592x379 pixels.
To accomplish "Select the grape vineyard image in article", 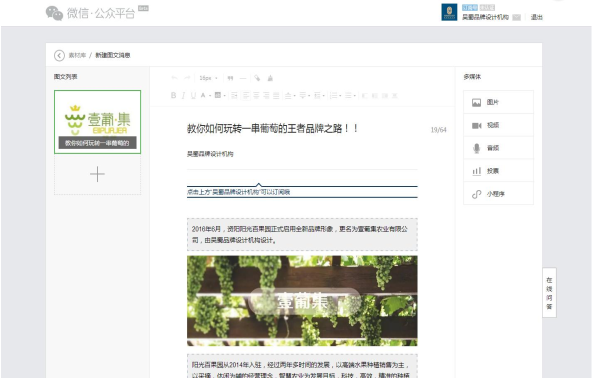I will tap(302, 301).
